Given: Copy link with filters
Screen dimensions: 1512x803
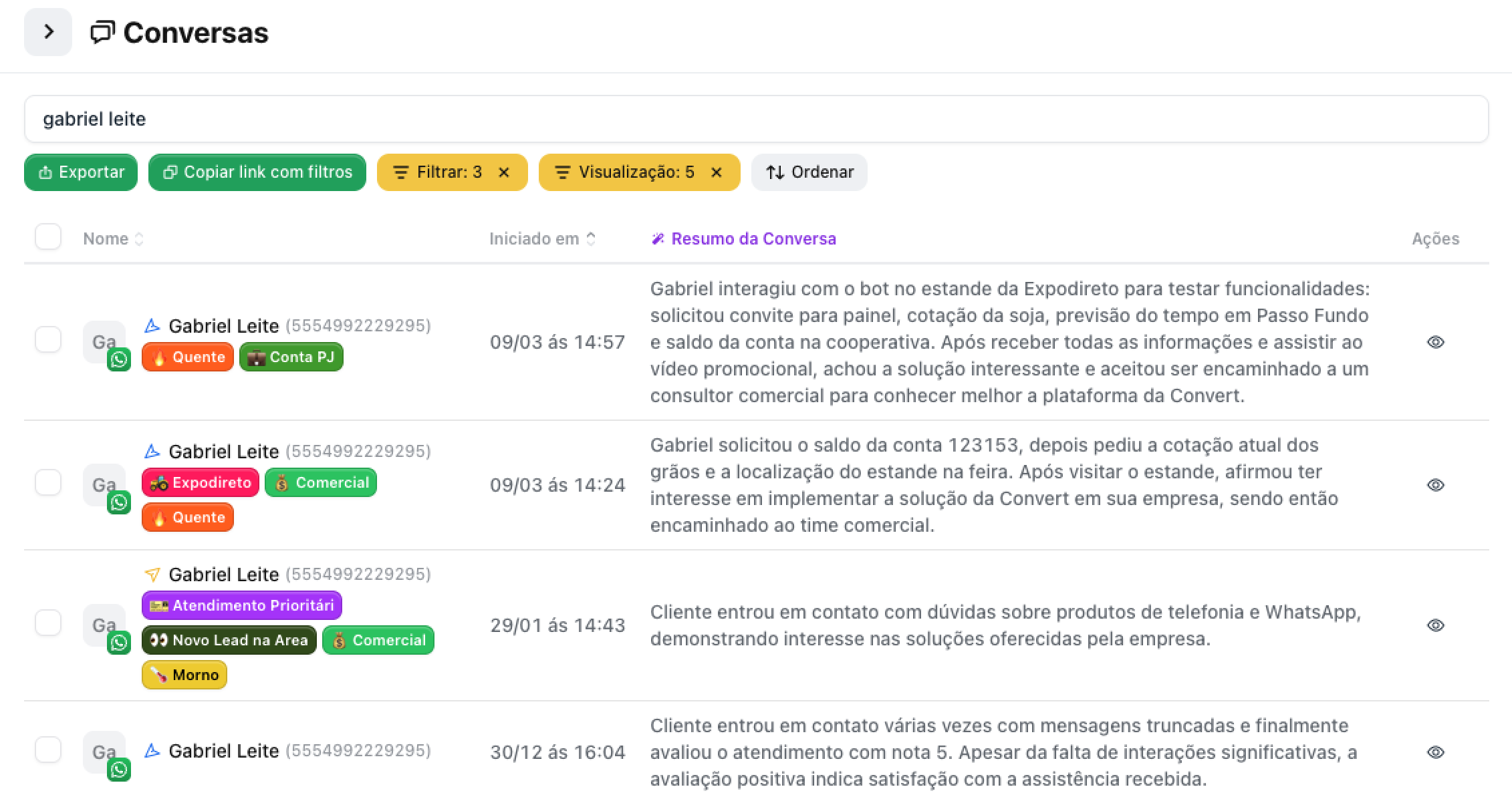Looking at the screenshot, I should [257, 172].
